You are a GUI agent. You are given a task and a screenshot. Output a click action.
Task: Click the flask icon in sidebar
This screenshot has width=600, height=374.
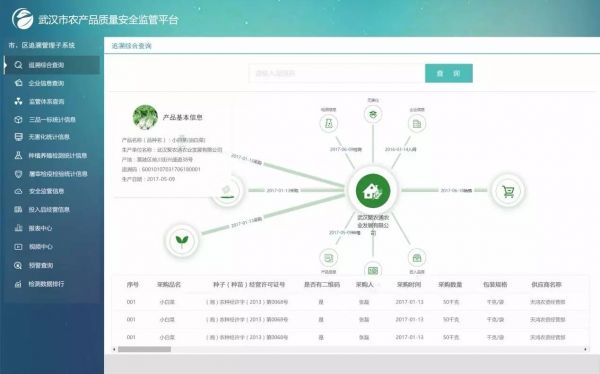[x=18, y=155]
